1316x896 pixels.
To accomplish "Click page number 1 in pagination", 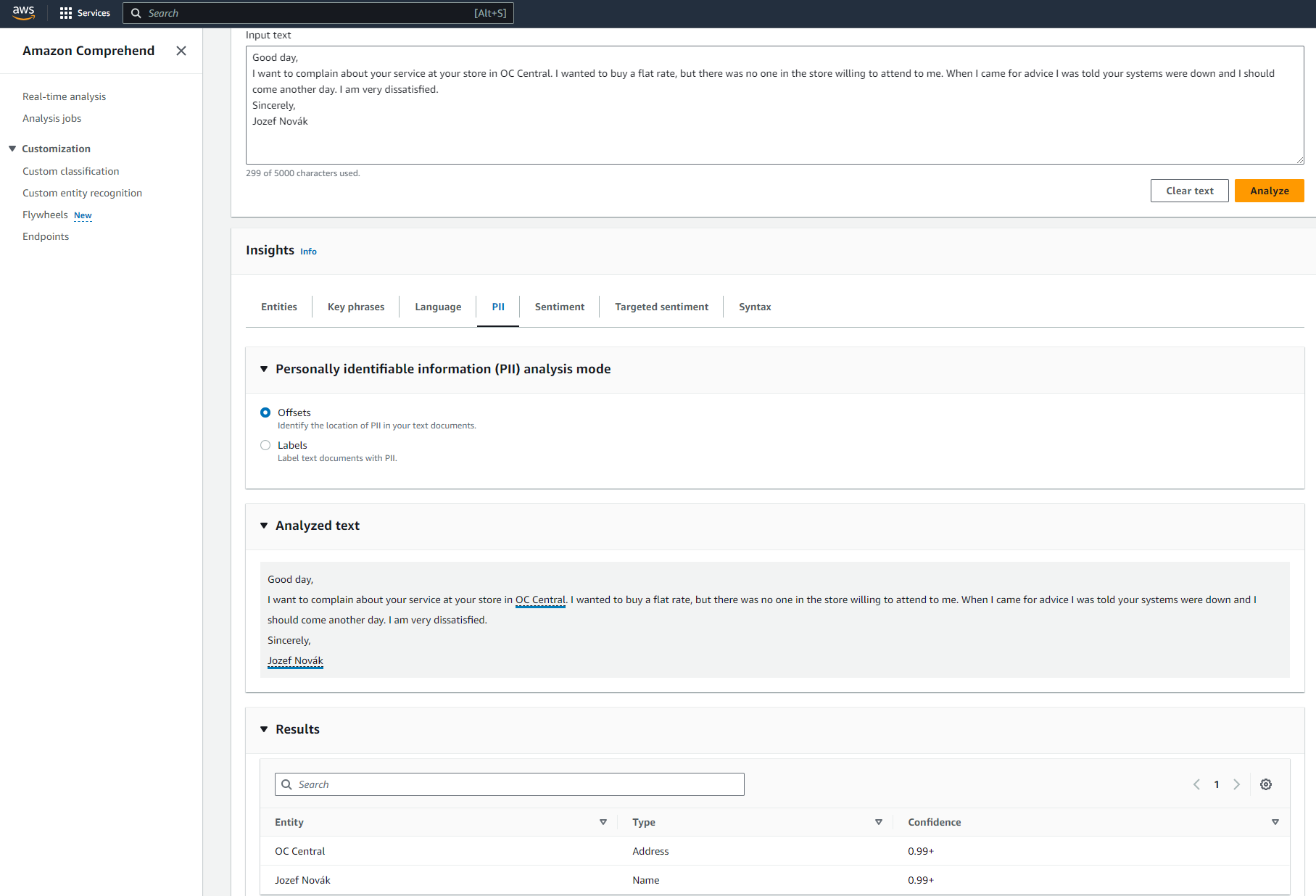I will 1217,784.
